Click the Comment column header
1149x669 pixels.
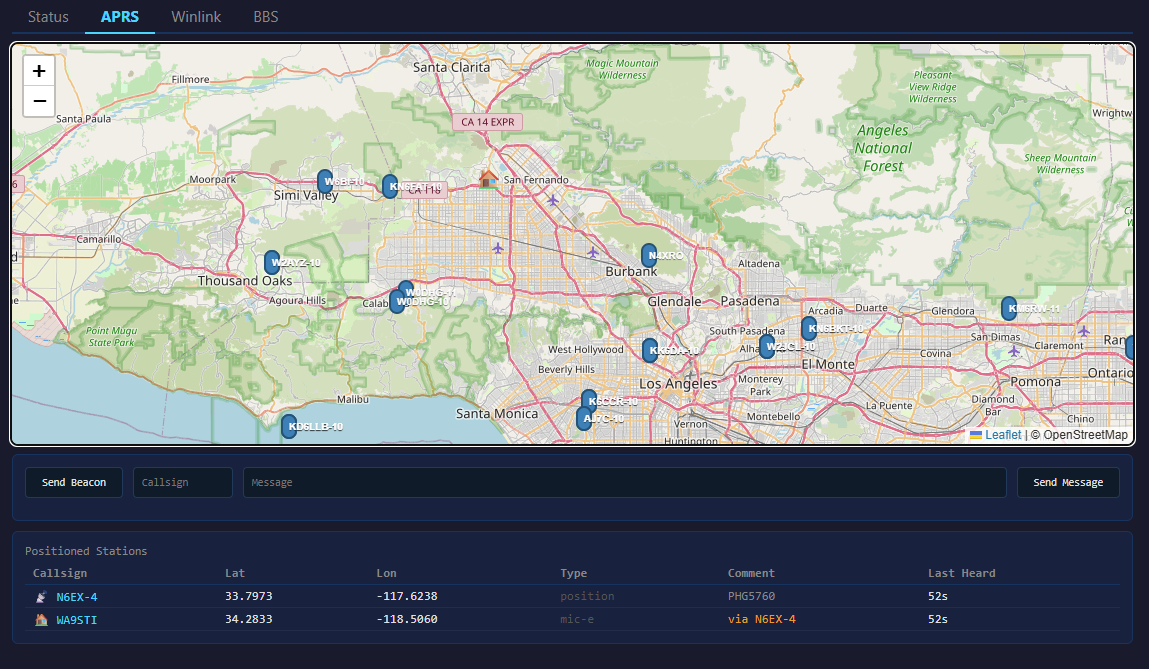point(751,573)
